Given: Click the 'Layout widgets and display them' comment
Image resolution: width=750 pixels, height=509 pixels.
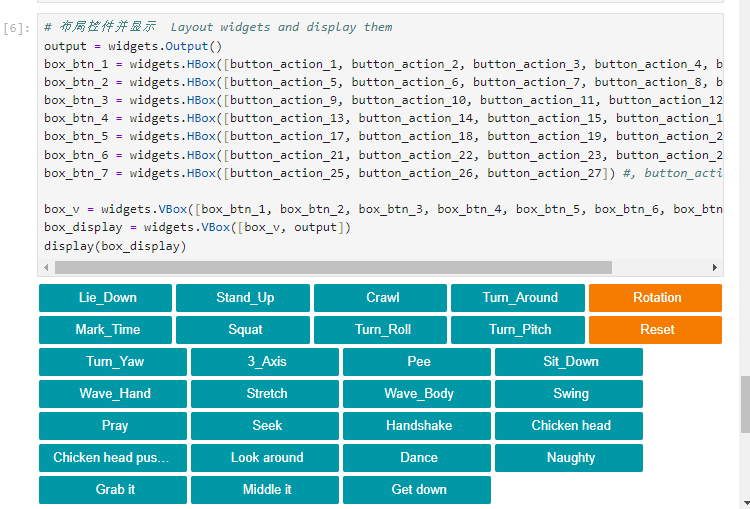Looking at the screenshot, I should click(281, 27).
